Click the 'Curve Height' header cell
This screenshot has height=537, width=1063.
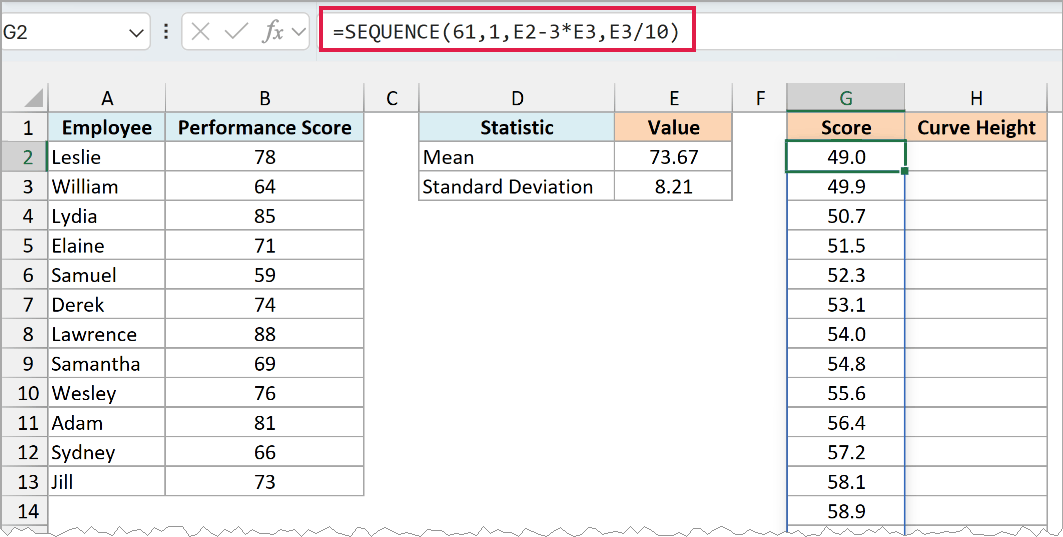point(976,127)
